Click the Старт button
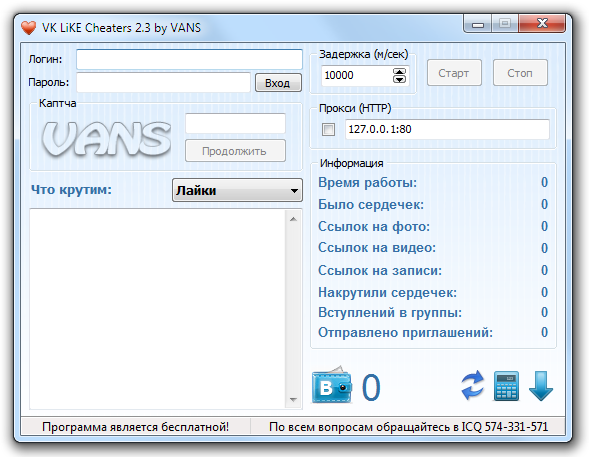This screenshot has height=457, width=589. coord(454,73)
